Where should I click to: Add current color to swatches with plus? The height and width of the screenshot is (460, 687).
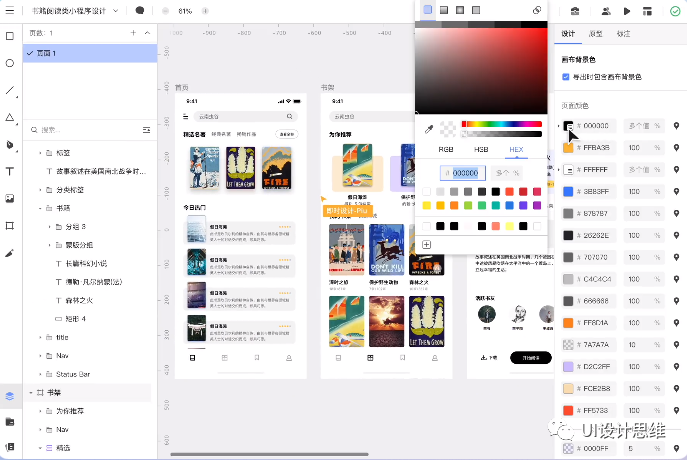coord(426,244)
